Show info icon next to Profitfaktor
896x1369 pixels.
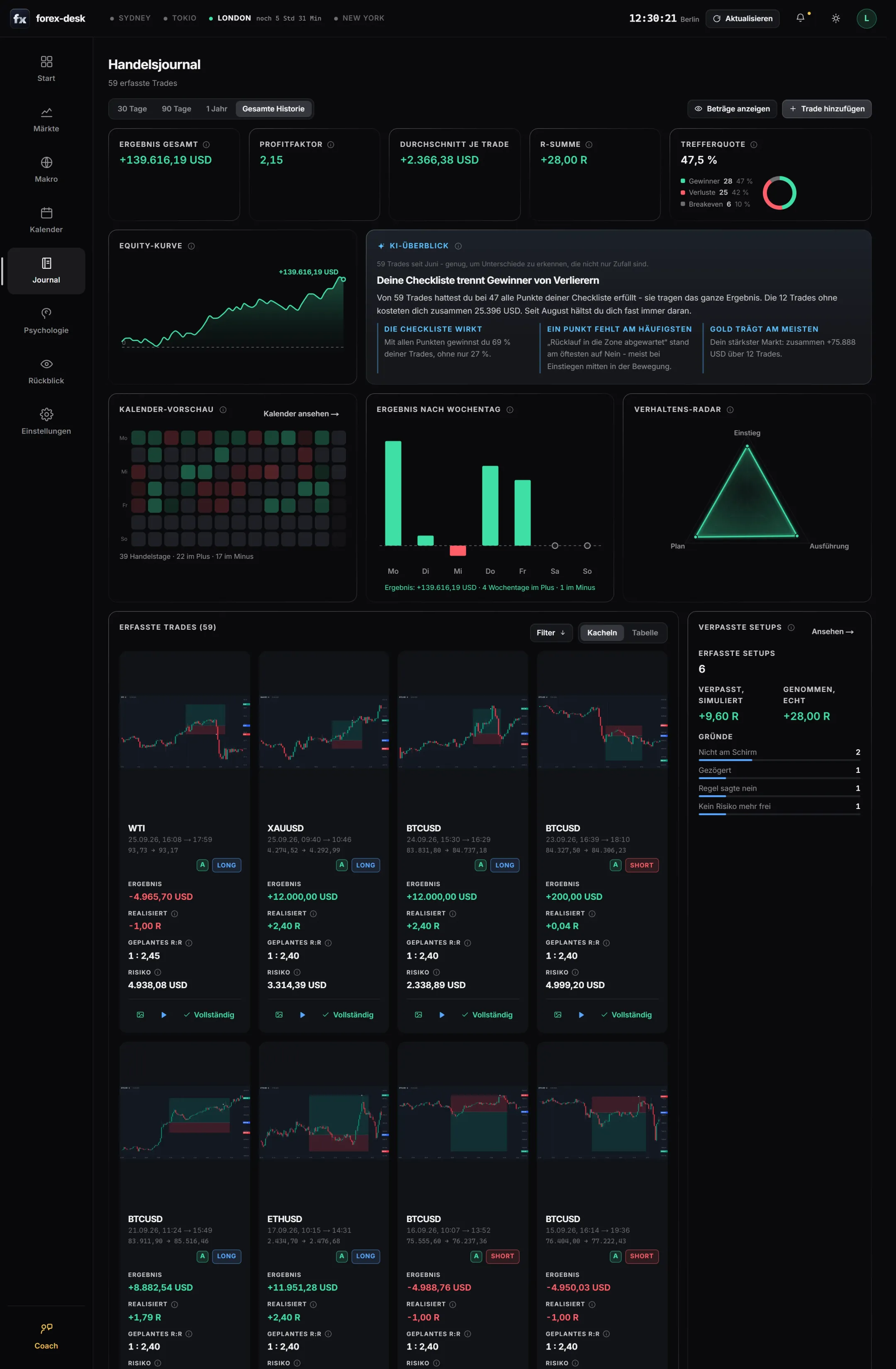point(331,144)
